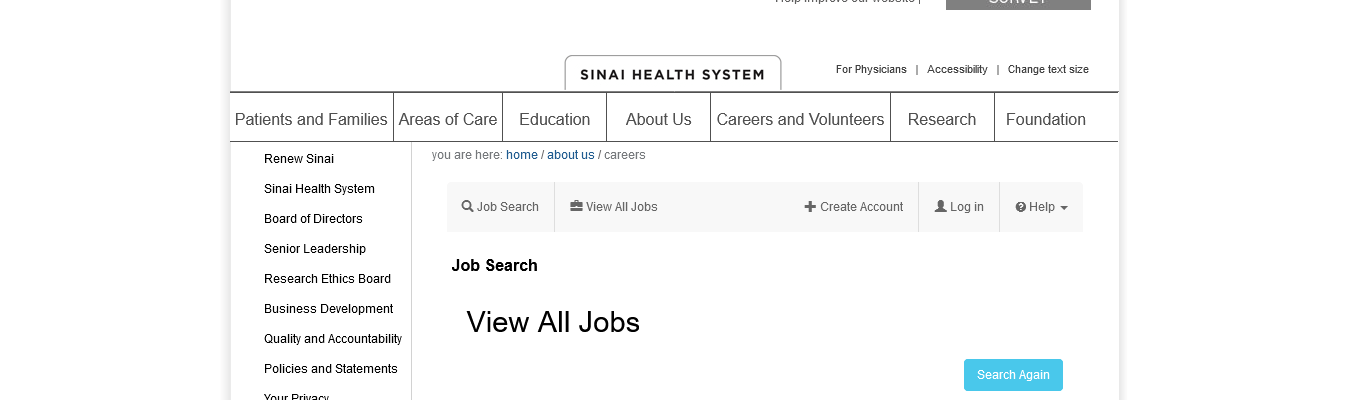The width and height of the screenshot is (1366, 400).
Task: Click the Sinai Health System logo
Action: pos(672,74)
